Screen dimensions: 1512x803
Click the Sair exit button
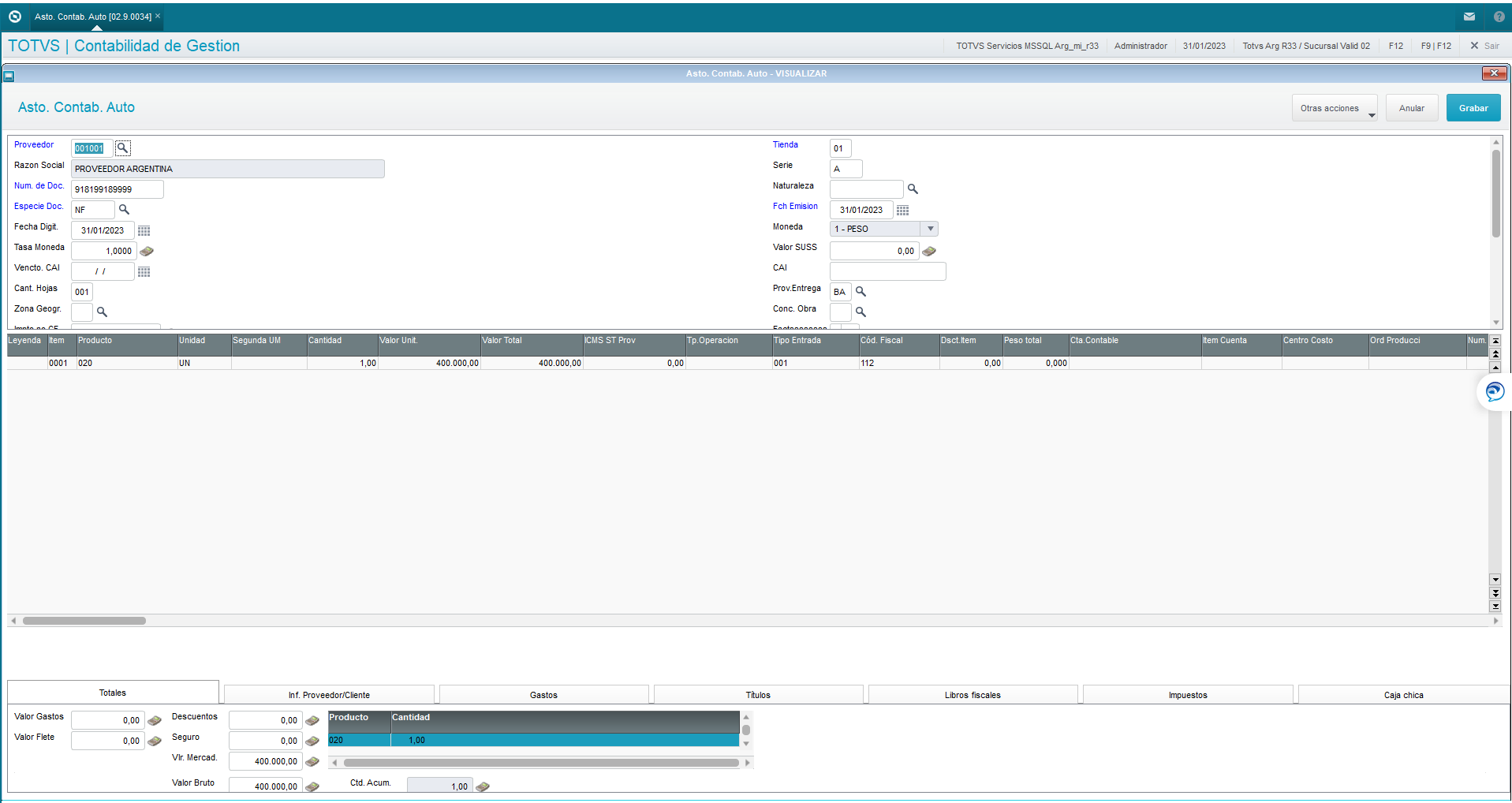[x=1484, y=46]
